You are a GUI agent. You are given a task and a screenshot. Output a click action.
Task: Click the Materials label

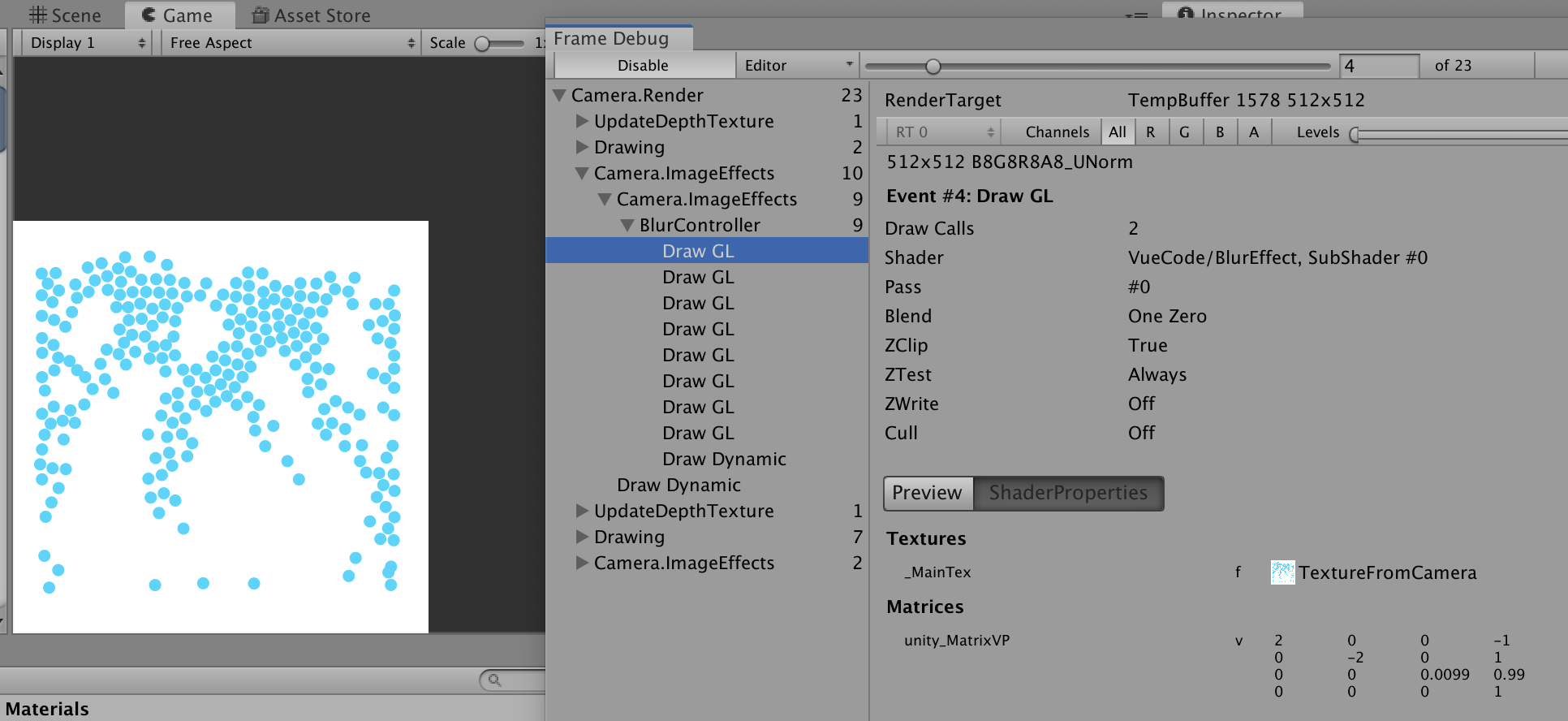[x=47, y=709]
